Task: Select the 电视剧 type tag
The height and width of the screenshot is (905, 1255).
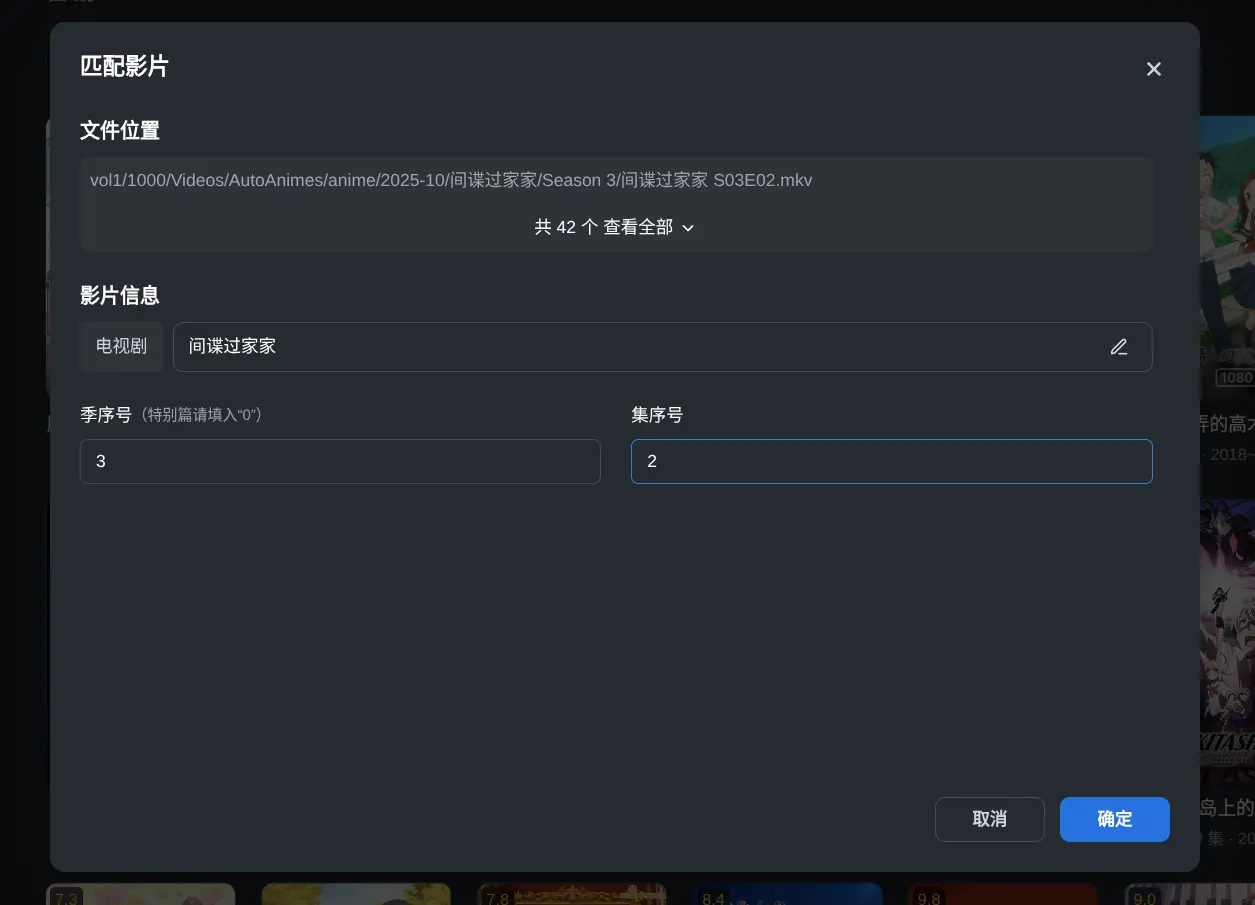Action: [x=121, y=347]
